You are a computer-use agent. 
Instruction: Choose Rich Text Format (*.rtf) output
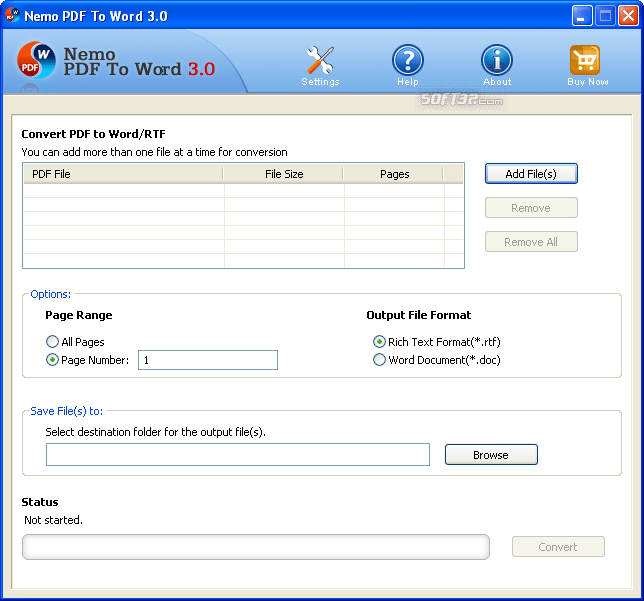pos(379,341)
